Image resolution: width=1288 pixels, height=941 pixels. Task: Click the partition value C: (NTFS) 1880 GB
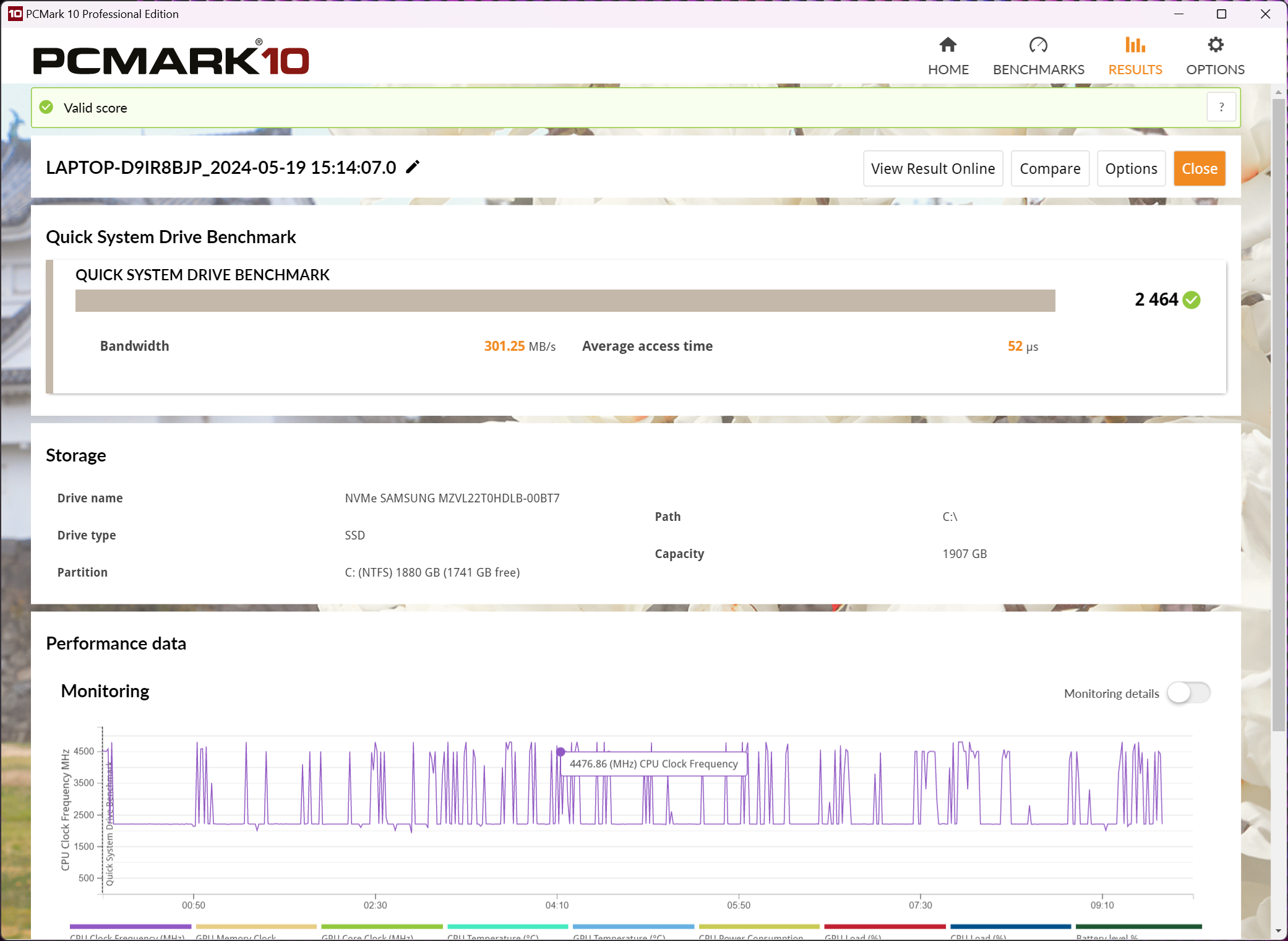click(x=432, y=572)
